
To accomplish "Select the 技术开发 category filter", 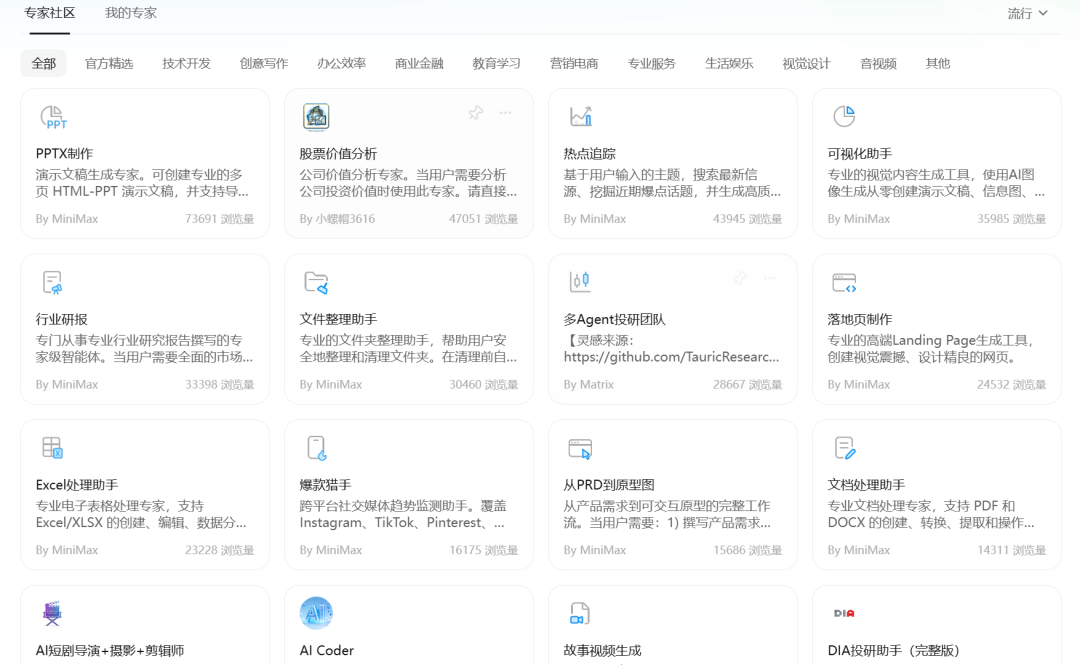I will pos(185,62).
